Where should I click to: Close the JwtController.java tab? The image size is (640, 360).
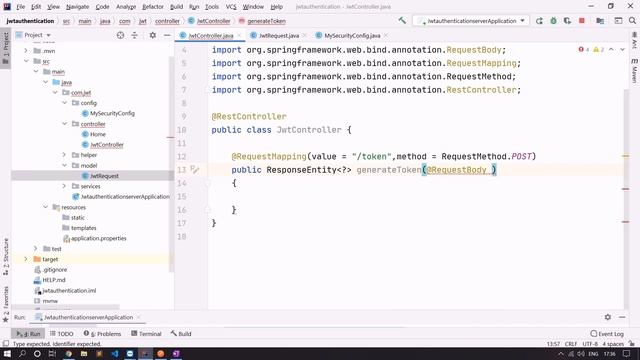pos(239,36)
